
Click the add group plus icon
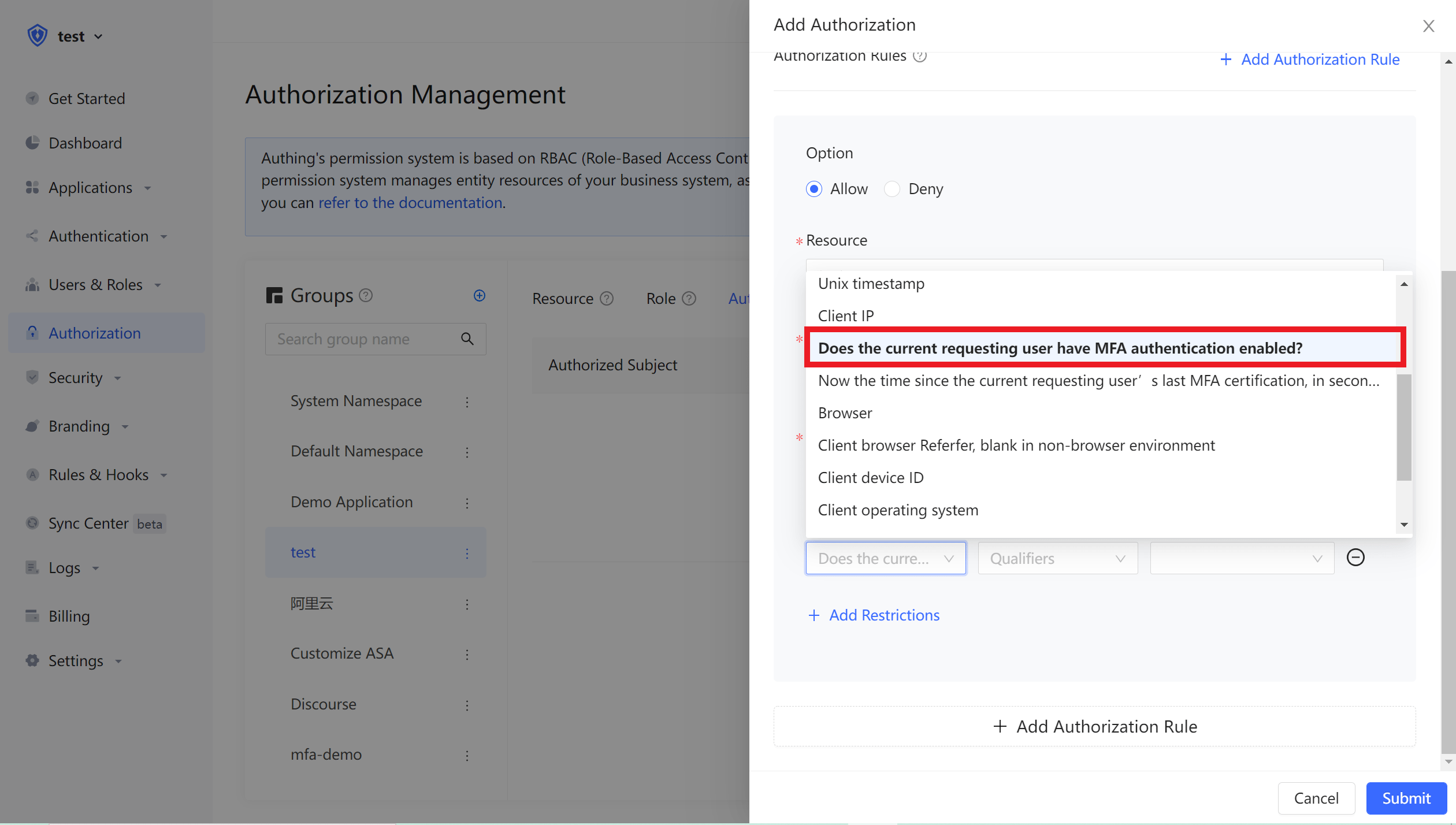479,296
